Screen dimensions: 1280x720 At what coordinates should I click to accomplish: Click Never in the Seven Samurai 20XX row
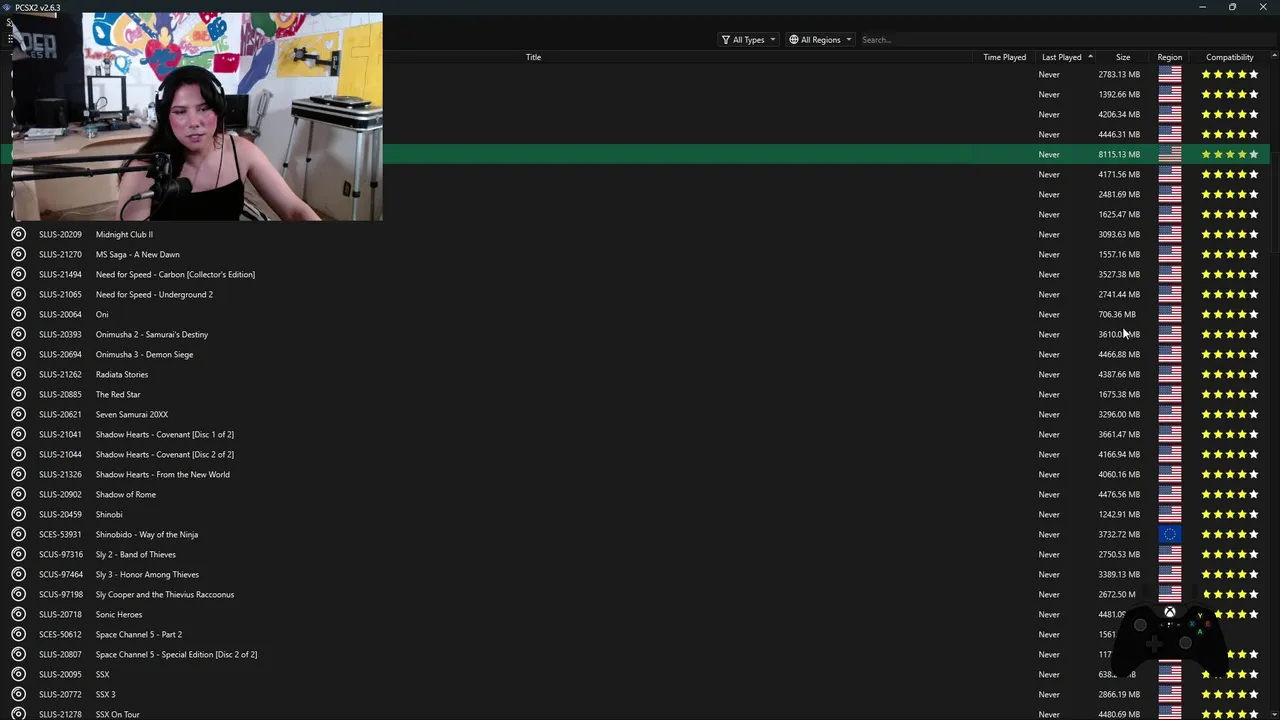pyautogui.click(x=1049, y=414)
